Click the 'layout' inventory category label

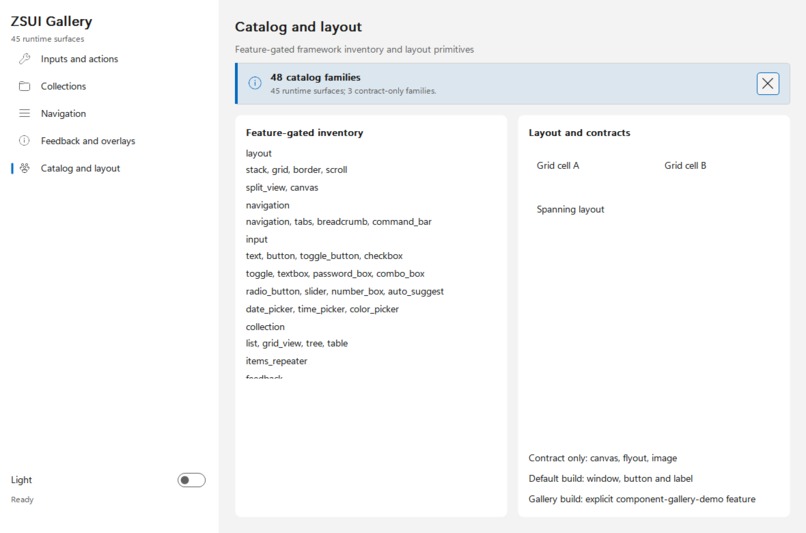(x=259, y=153)
